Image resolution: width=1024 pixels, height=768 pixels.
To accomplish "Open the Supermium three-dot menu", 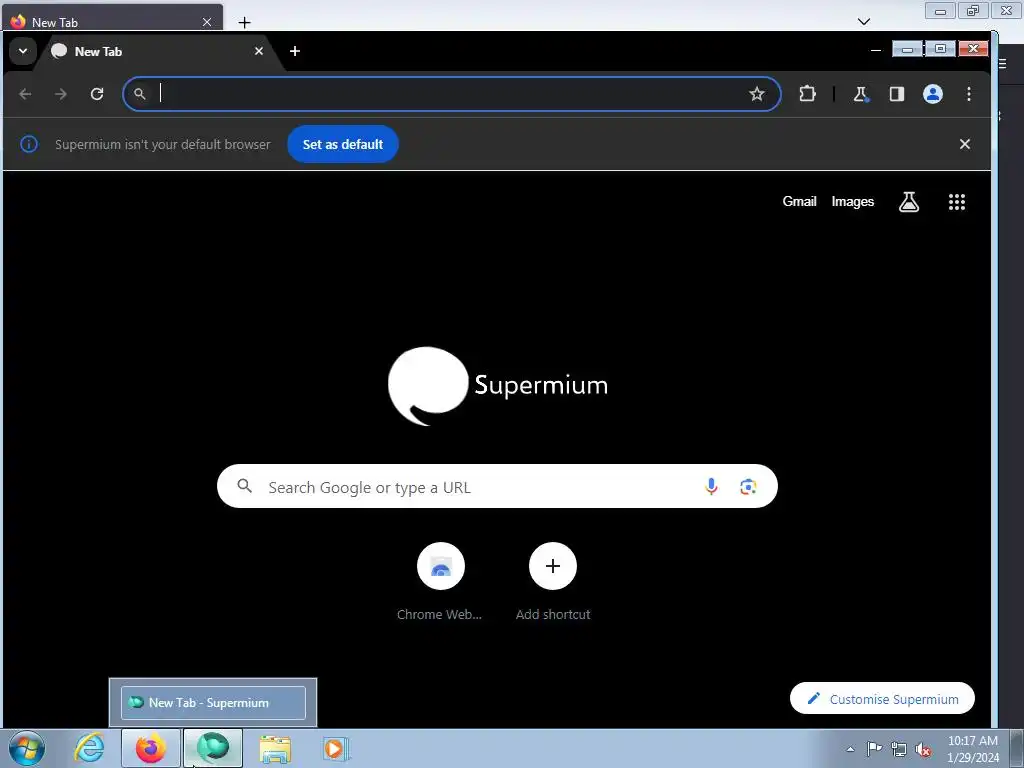I will coord(968,94).
